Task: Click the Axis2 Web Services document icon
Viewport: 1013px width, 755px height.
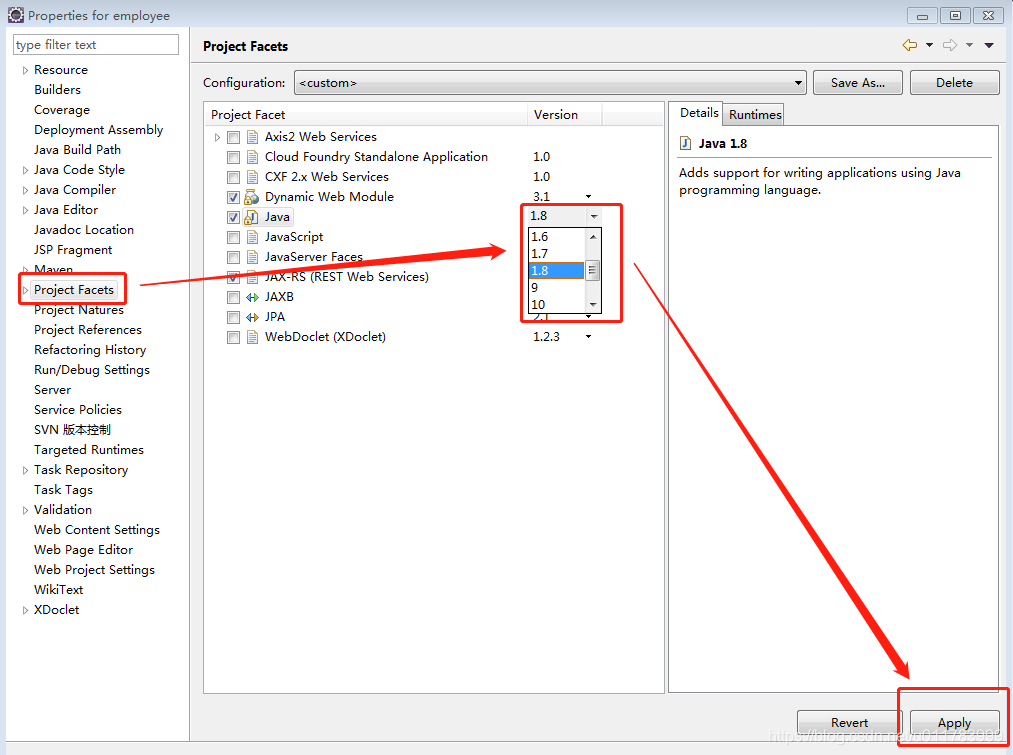Action: [253, 137]
